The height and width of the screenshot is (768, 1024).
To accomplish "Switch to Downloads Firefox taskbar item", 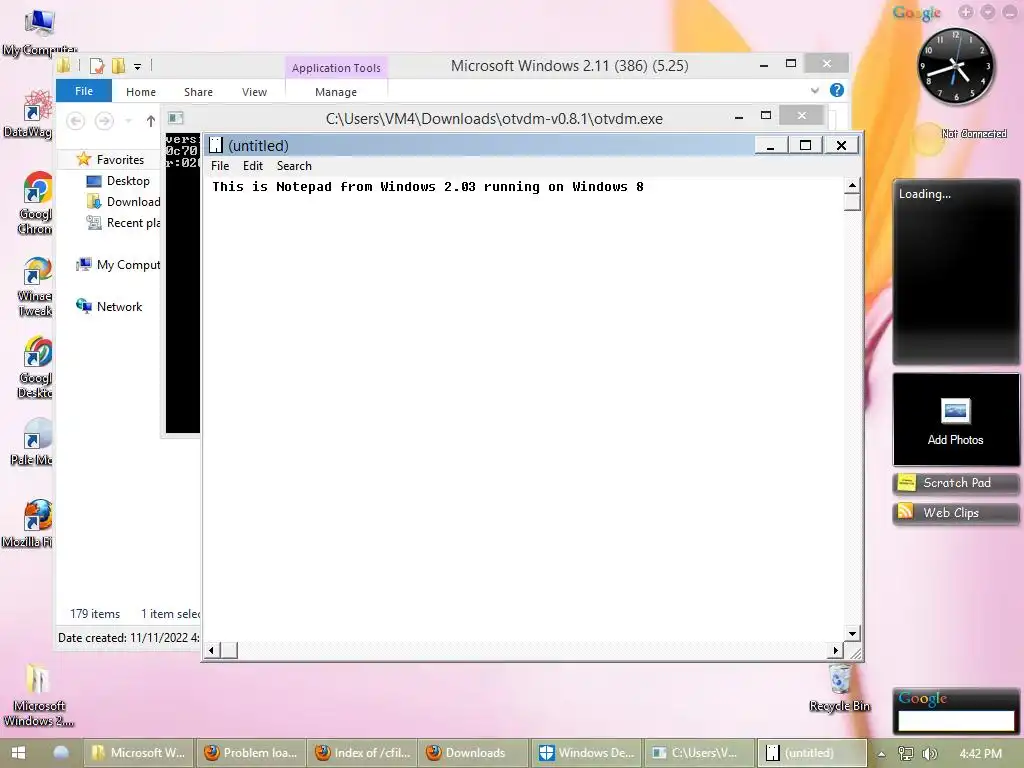I will [x=474, y=753].
